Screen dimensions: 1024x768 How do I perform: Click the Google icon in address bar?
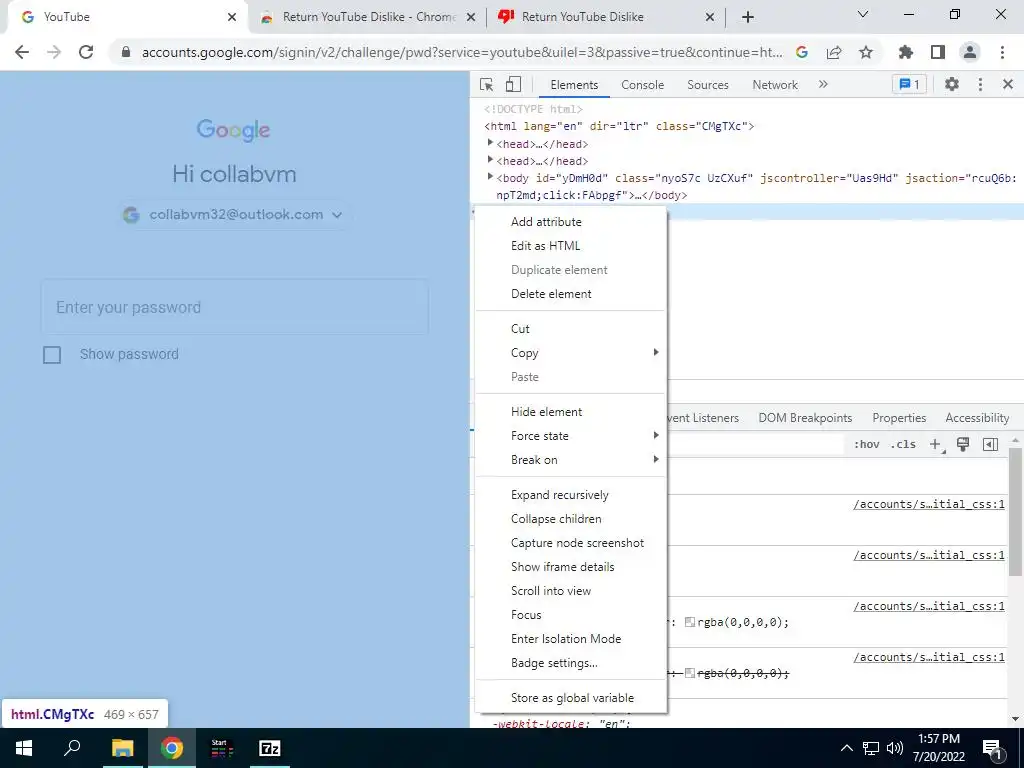(802, 52)
